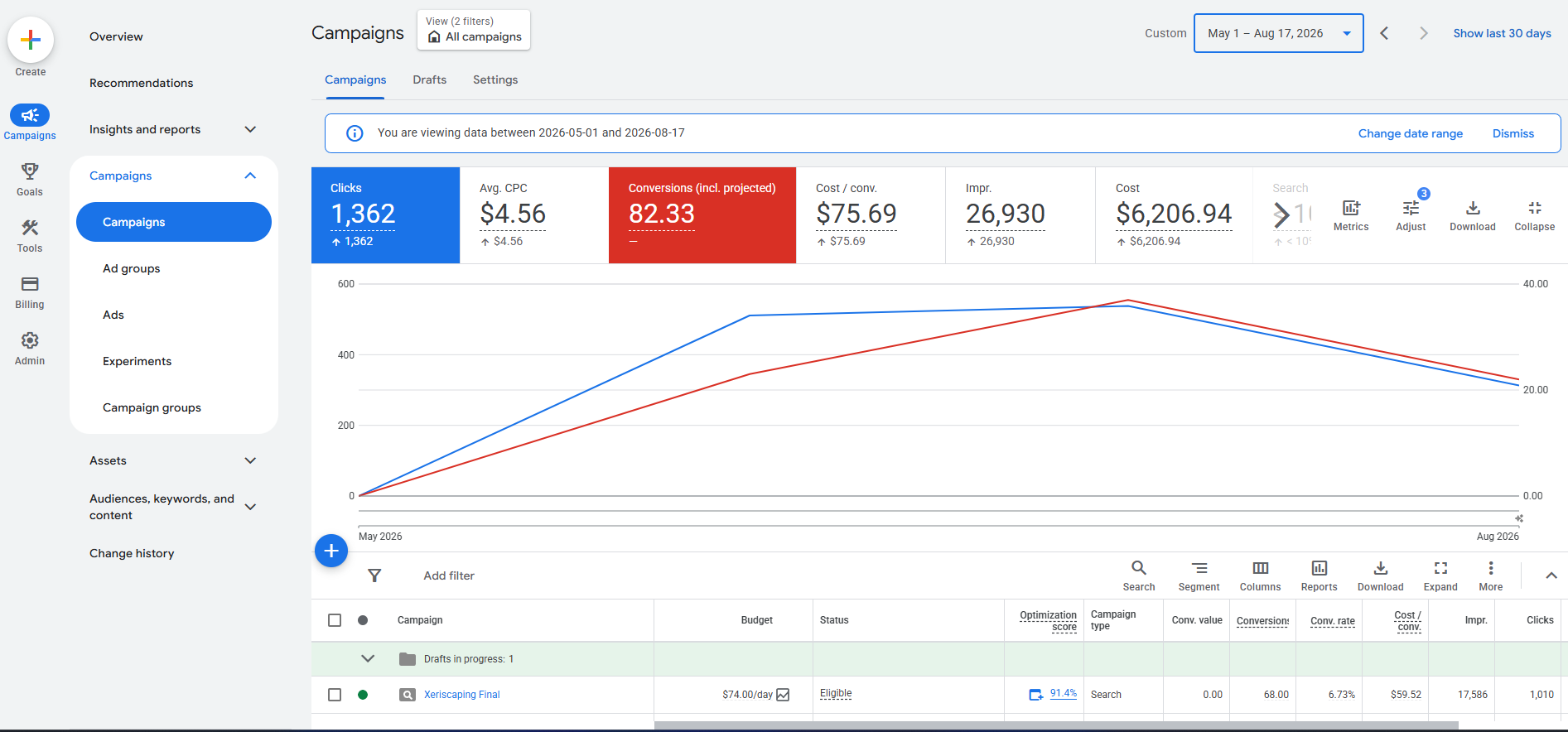Viewport: 1568px width, 732px height.
Task: Open the All campaigns view selector
Action: click(x=474, y=30)
